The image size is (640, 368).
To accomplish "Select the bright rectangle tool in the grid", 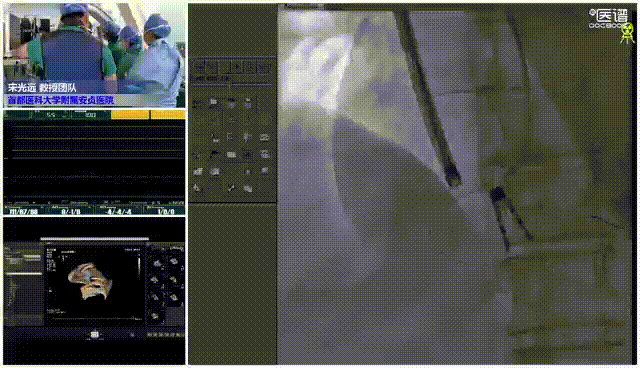I will pos(231,155).
